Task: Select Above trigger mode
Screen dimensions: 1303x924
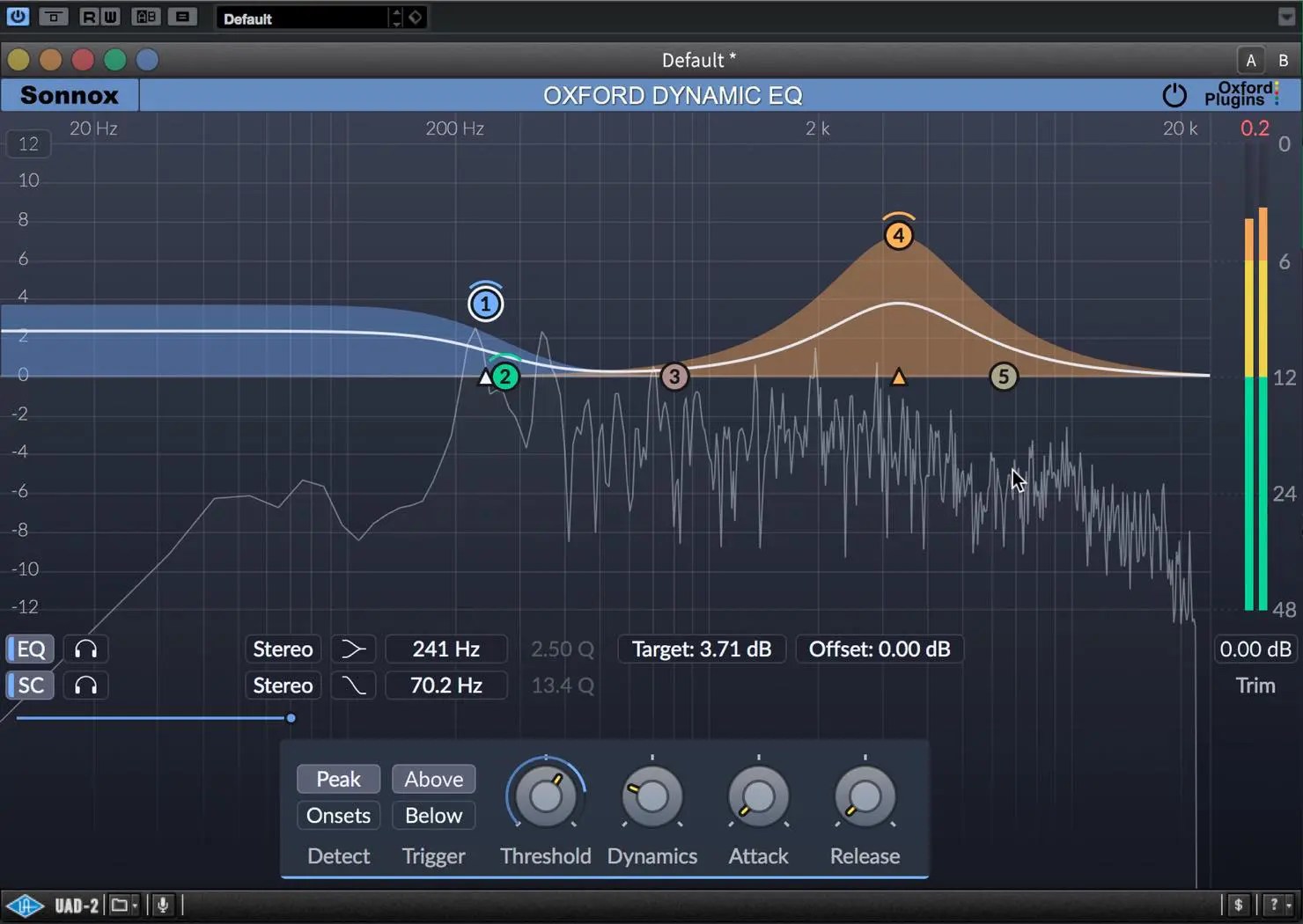Action: pos(434,780)
